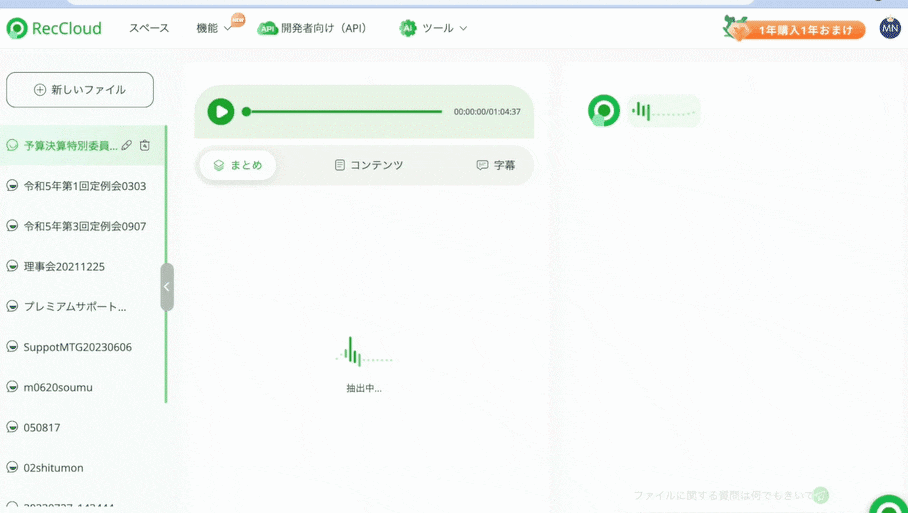Viewport: 908px width, 513px height.
Task: Click chat icon beside m0620soumu
Action: click(x=12, y=387)
